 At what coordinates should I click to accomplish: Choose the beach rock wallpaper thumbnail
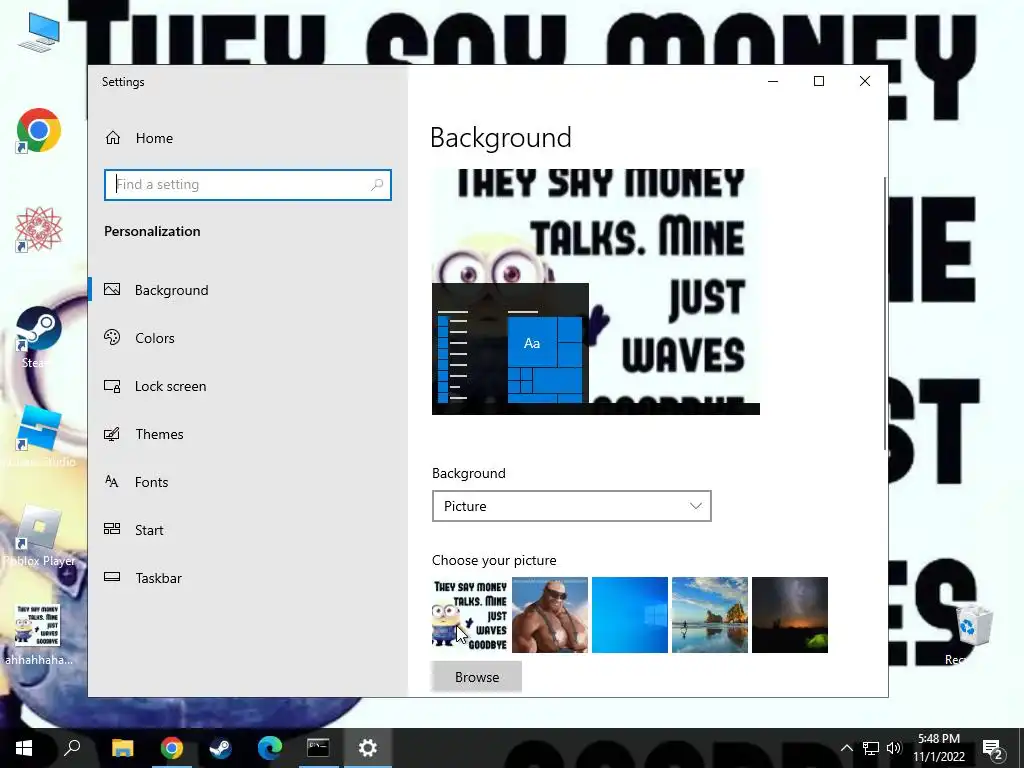(710, 615)
